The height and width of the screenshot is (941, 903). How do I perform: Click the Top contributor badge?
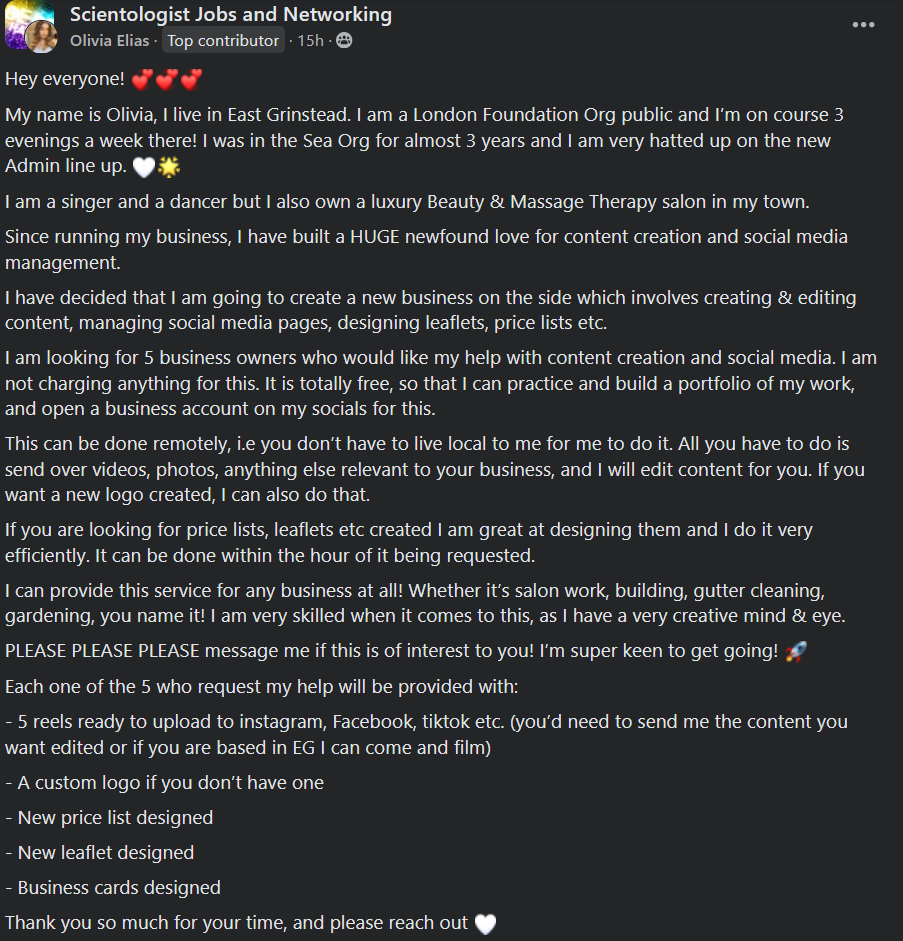(x=223, y=41)
